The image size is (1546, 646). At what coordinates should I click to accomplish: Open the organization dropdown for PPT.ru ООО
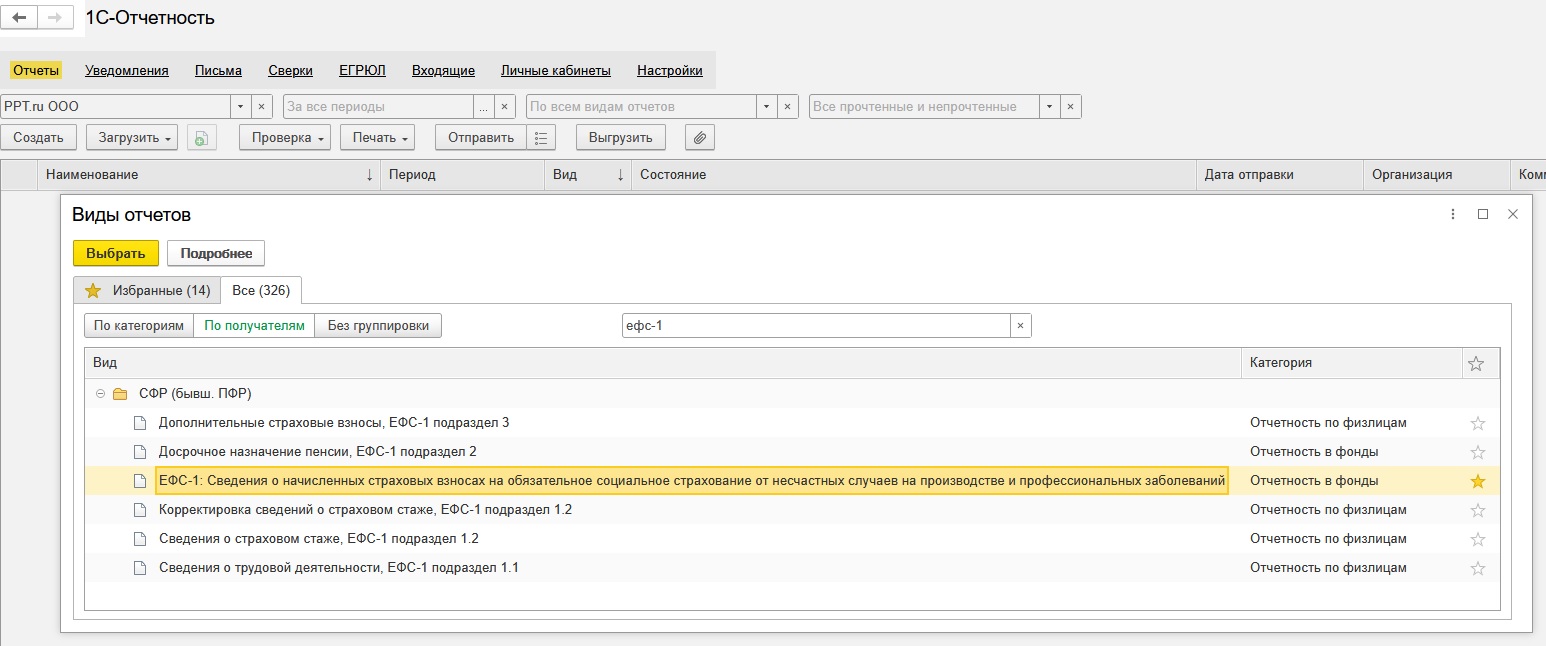click(240, 107)
